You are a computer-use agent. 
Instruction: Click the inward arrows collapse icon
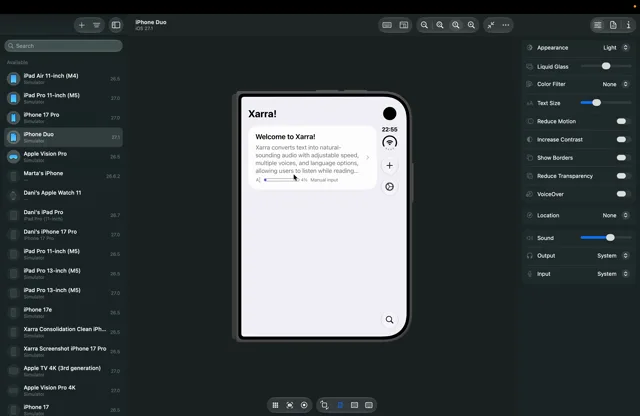pos(491,25)
